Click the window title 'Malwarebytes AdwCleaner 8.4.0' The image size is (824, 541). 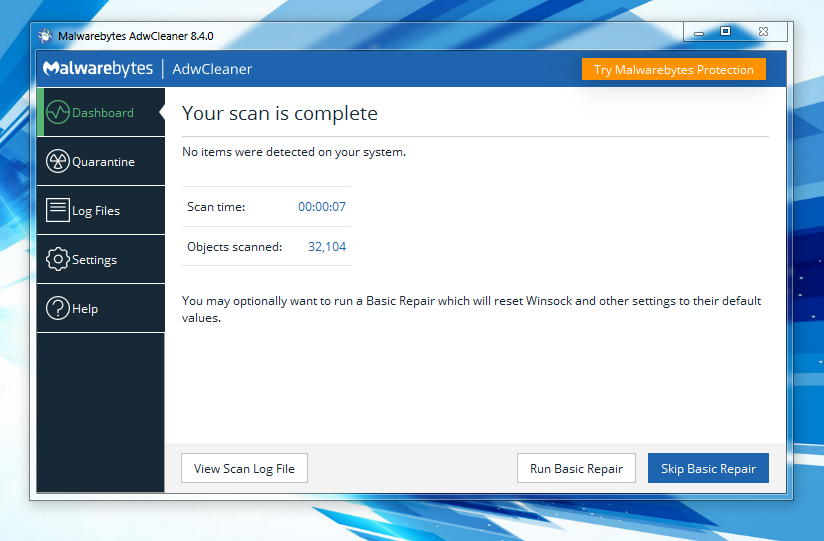pyautogui.click(x=136, y=36)
